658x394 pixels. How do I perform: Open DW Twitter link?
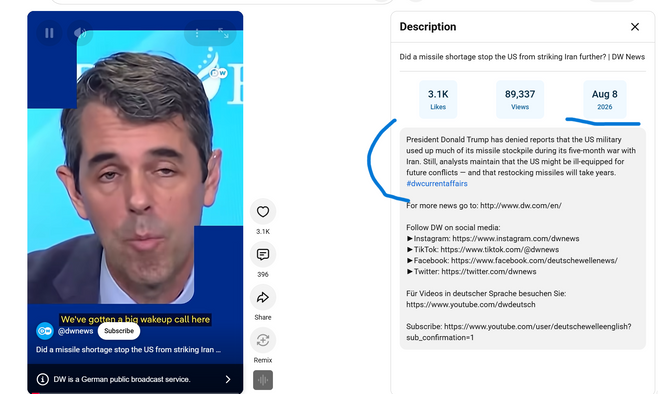click(489, 271)
